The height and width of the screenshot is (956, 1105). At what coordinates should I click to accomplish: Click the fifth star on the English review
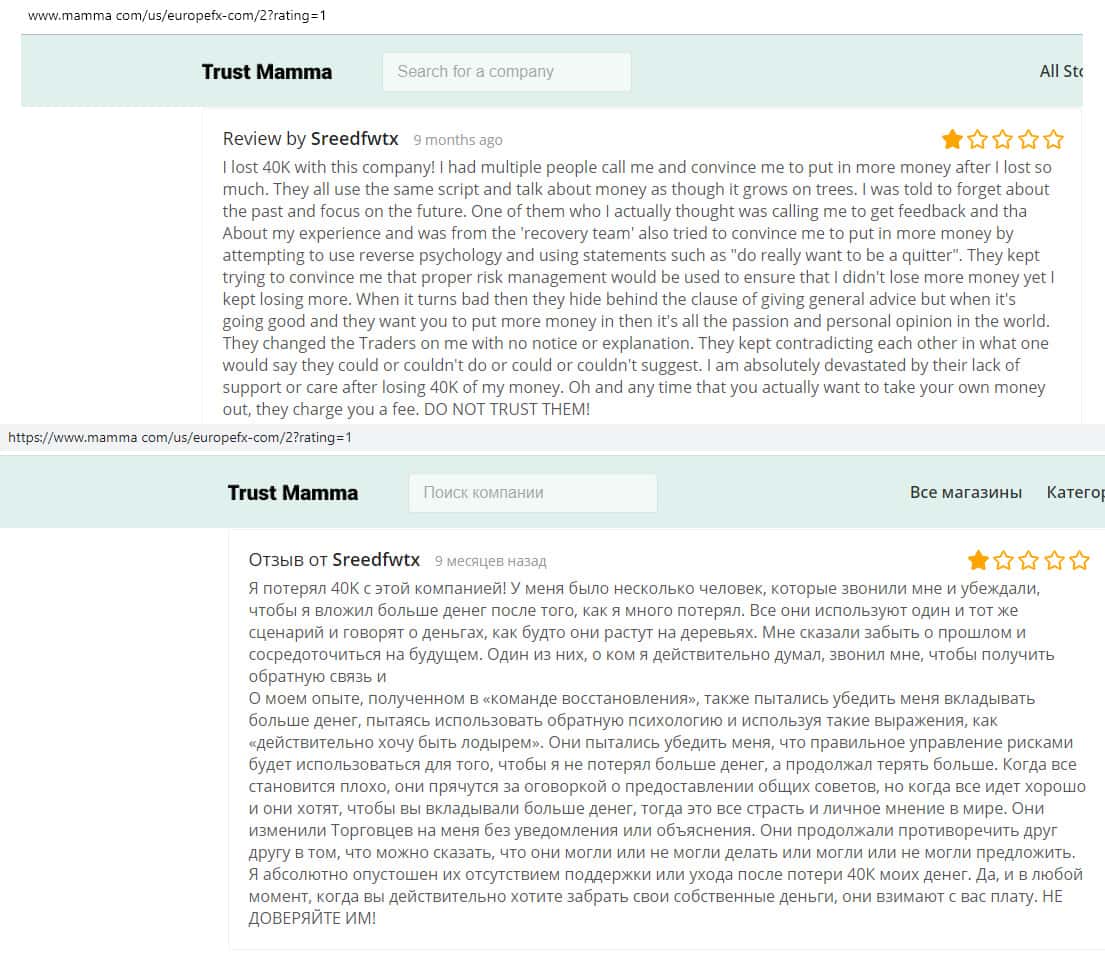[x=1053, y=139]
